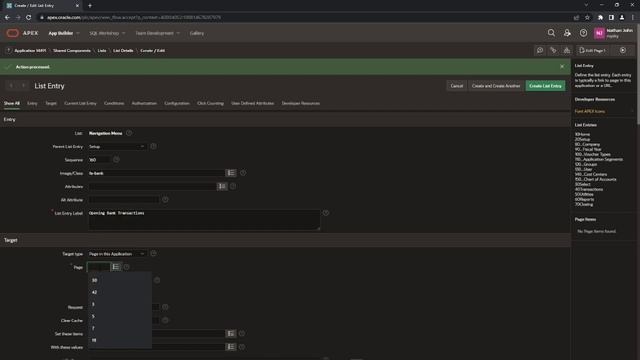This screenshot has width=640, height=360.
Task: Select page 42 in the suggestion list
Action: click(x=120, y=292)
